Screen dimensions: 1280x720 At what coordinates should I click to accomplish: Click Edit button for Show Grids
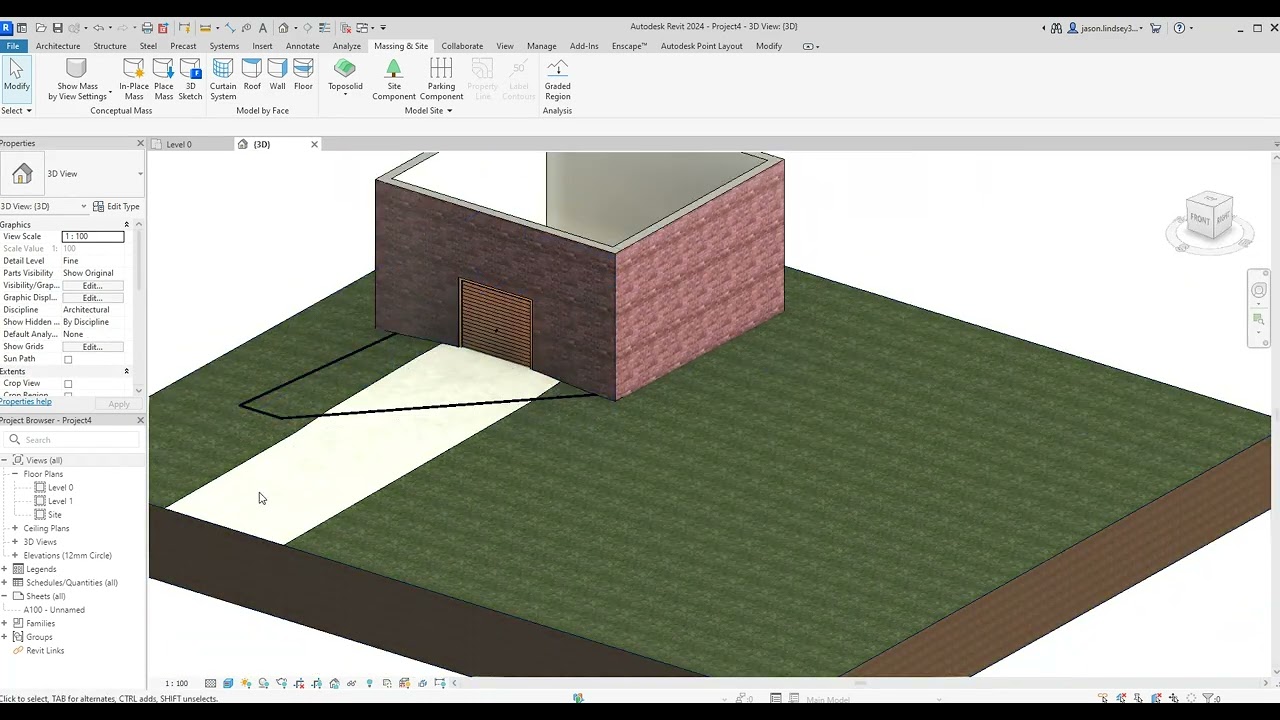point(92,347)
